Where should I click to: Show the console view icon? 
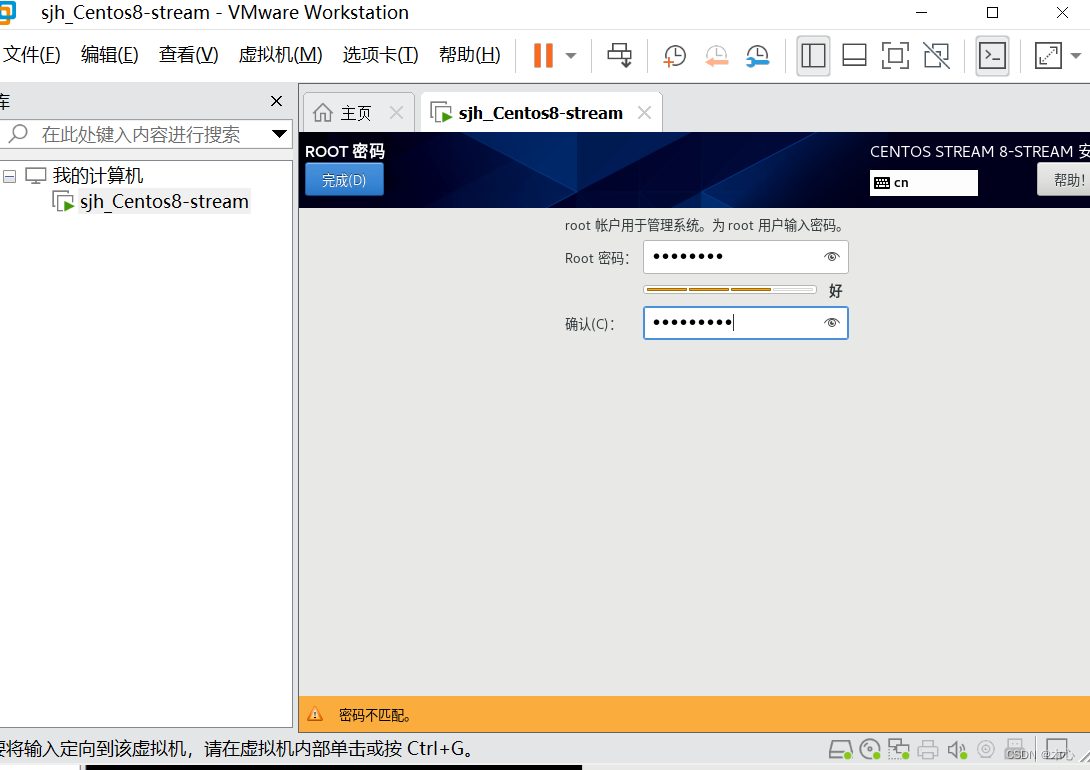click(992, 56)
